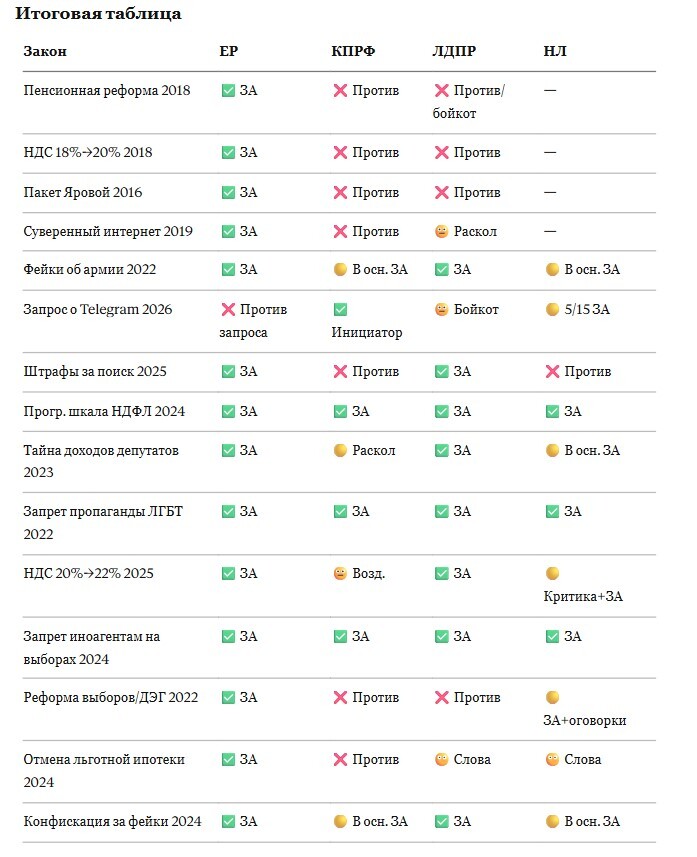Click the face emoji beside Возд. in КПРФ column

pyautogui.click(x=340, y=574)
